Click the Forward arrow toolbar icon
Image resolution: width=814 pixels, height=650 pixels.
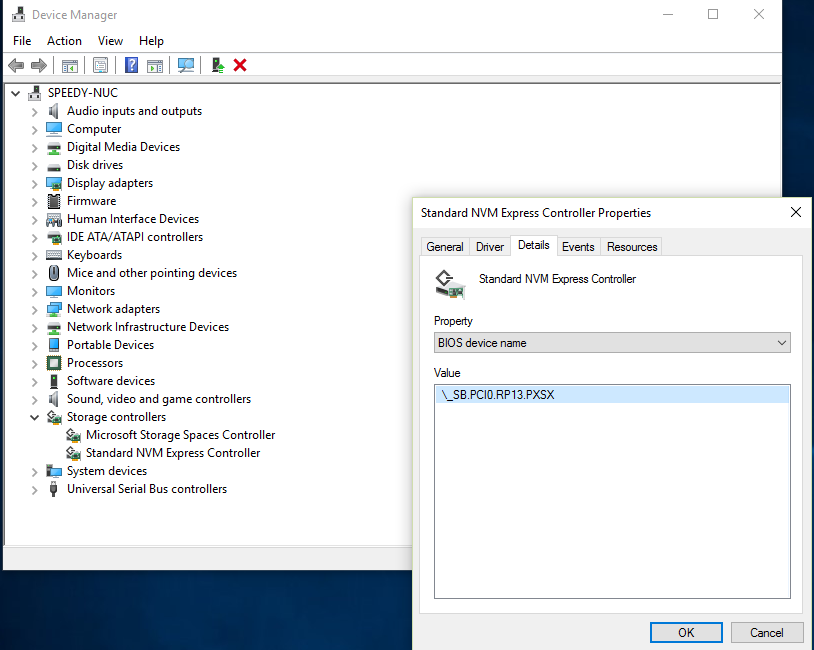(39, 65)
